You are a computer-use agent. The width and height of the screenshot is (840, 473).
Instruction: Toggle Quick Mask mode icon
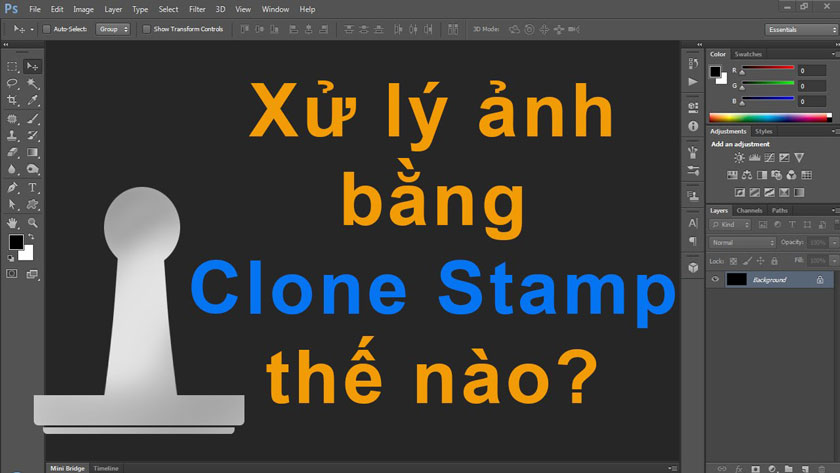12,274
